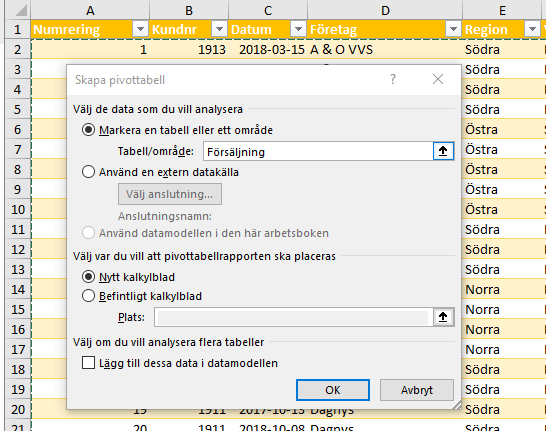Enable 'Lägg till dessa data i datamodellen'

tap(88, 363)
